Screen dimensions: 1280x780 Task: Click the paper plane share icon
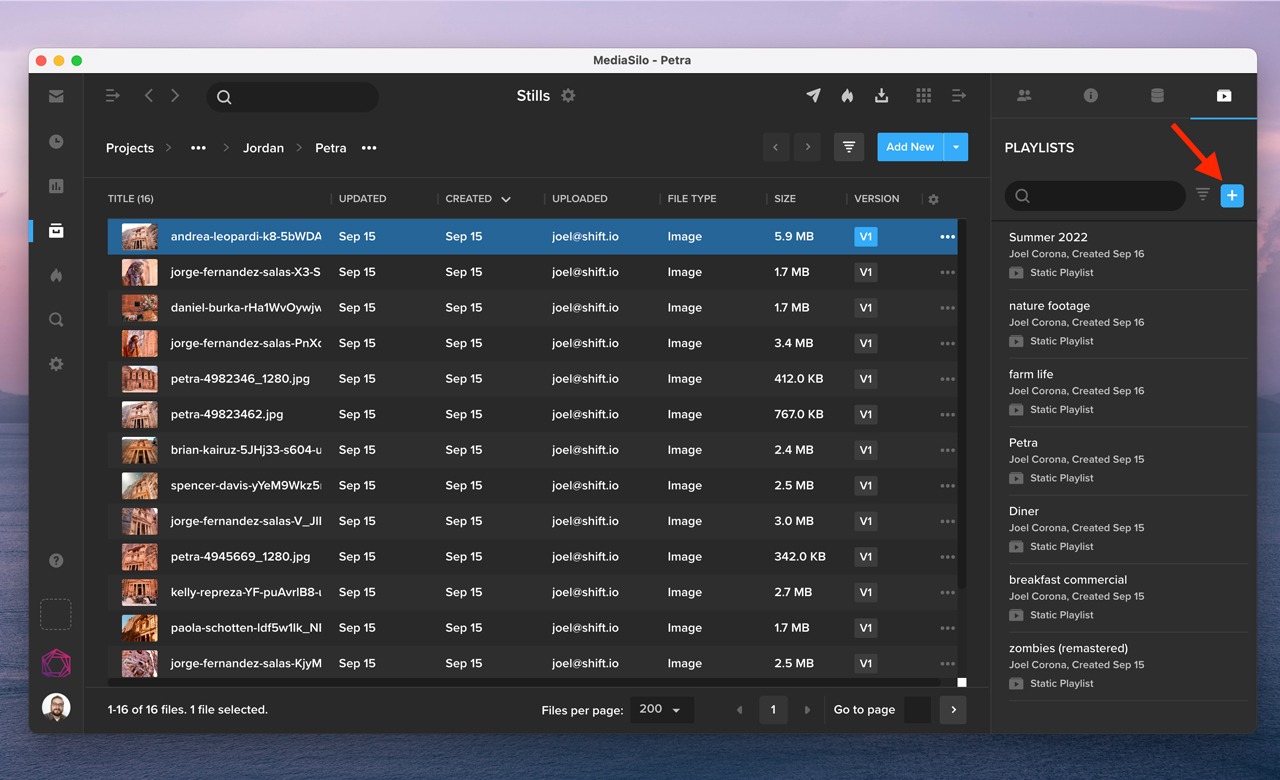(x=813, y=96)
